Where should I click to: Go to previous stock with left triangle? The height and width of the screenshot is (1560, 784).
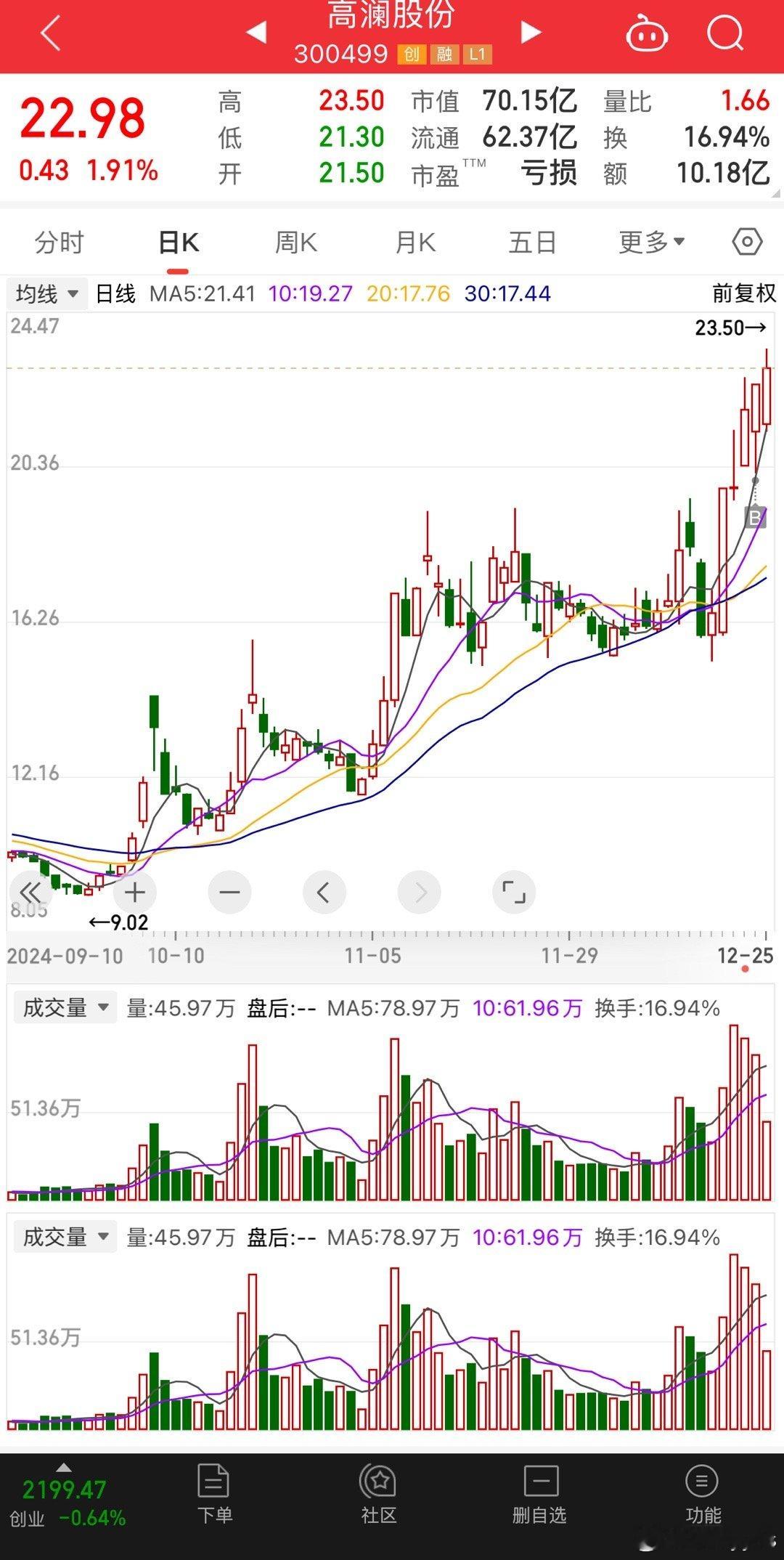tap(256, 32)
